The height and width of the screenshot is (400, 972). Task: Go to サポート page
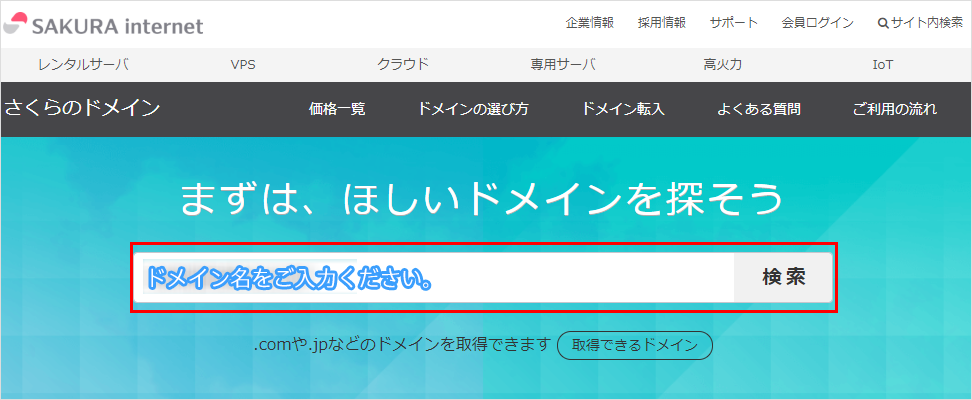pos(733,23)
